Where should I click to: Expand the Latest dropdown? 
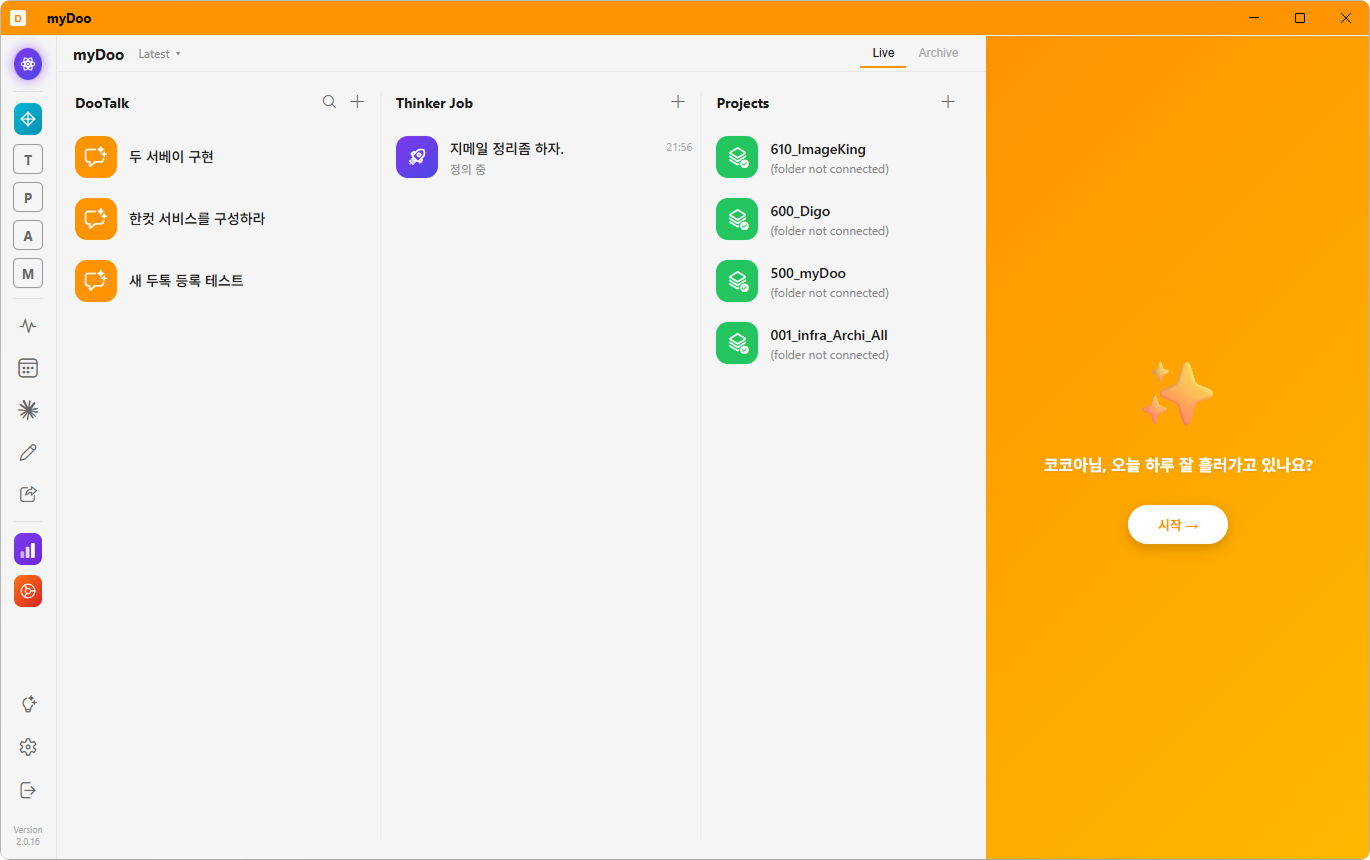tap(160, 54)
